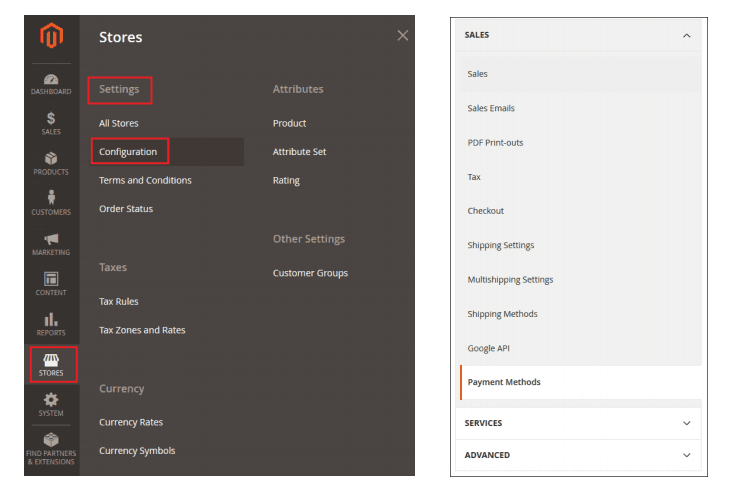Click the Stores panel title

[x=121, y=37]
